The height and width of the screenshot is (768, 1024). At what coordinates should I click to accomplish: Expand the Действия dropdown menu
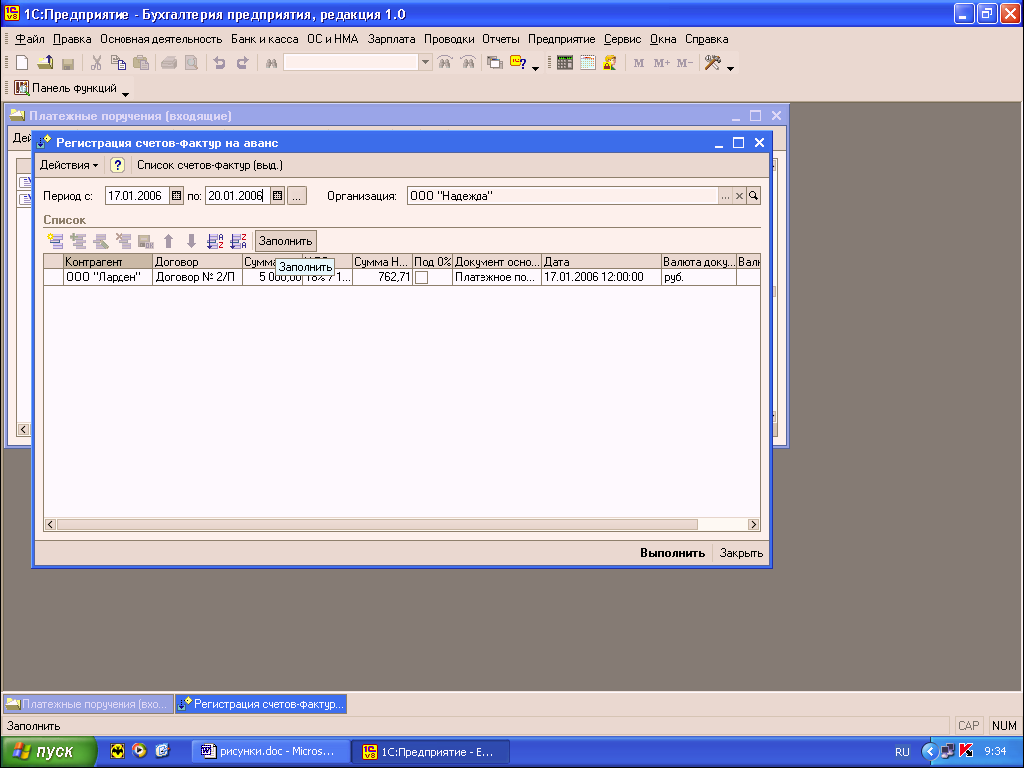tap(69, 165)
